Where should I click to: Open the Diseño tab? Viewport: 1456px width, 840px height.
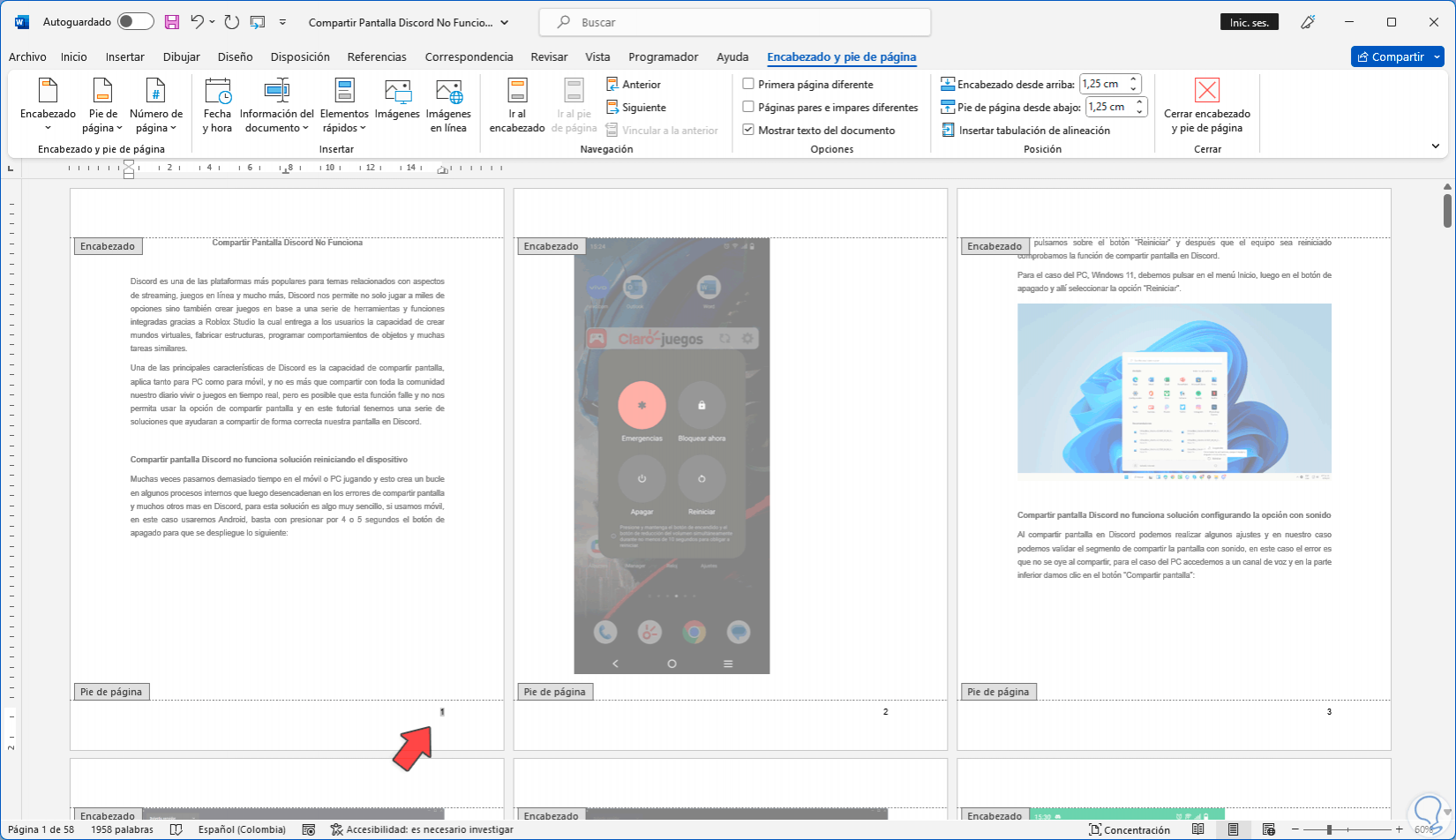(236, 56)
